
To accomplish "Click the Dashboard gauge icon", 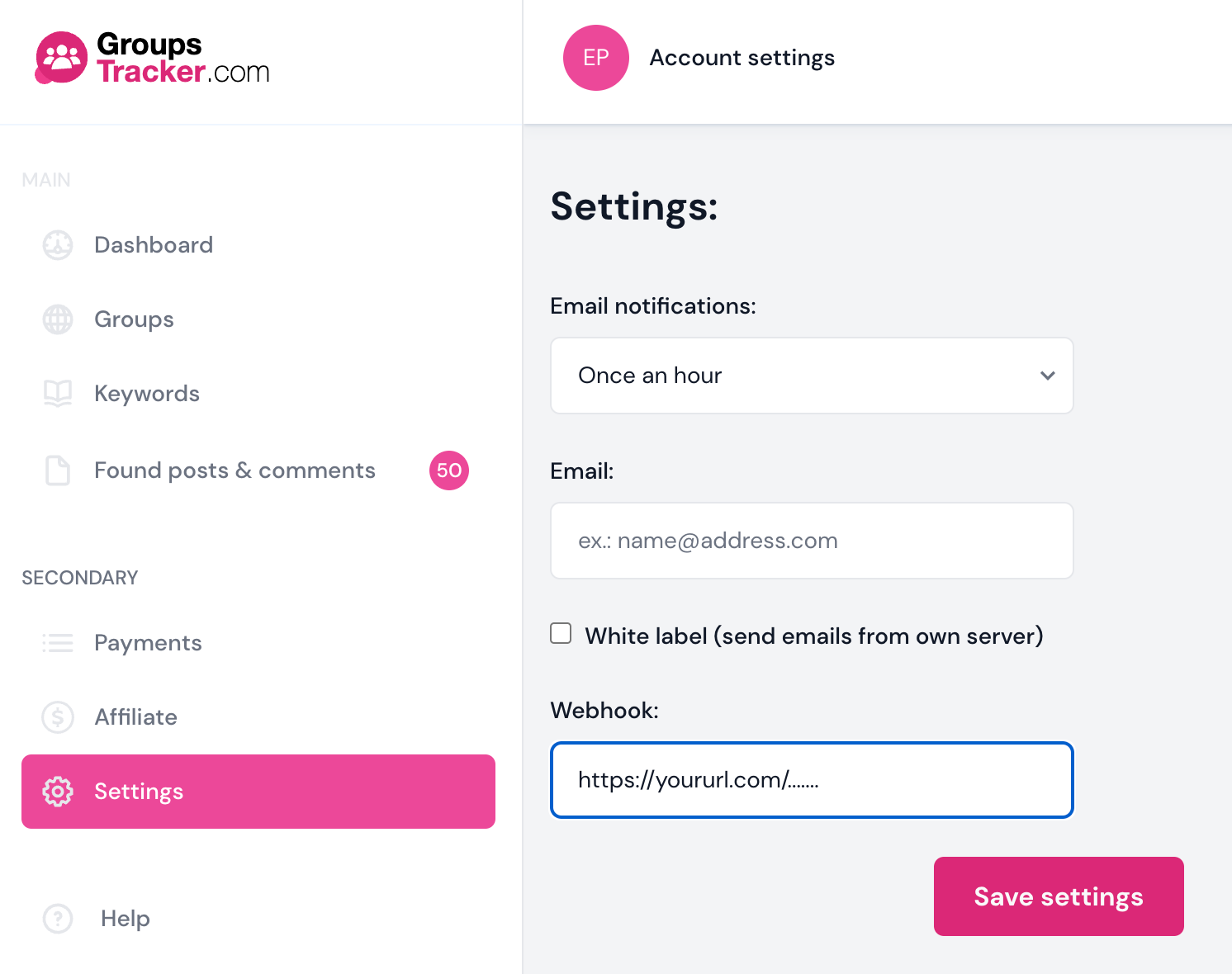I will point(58,245).
